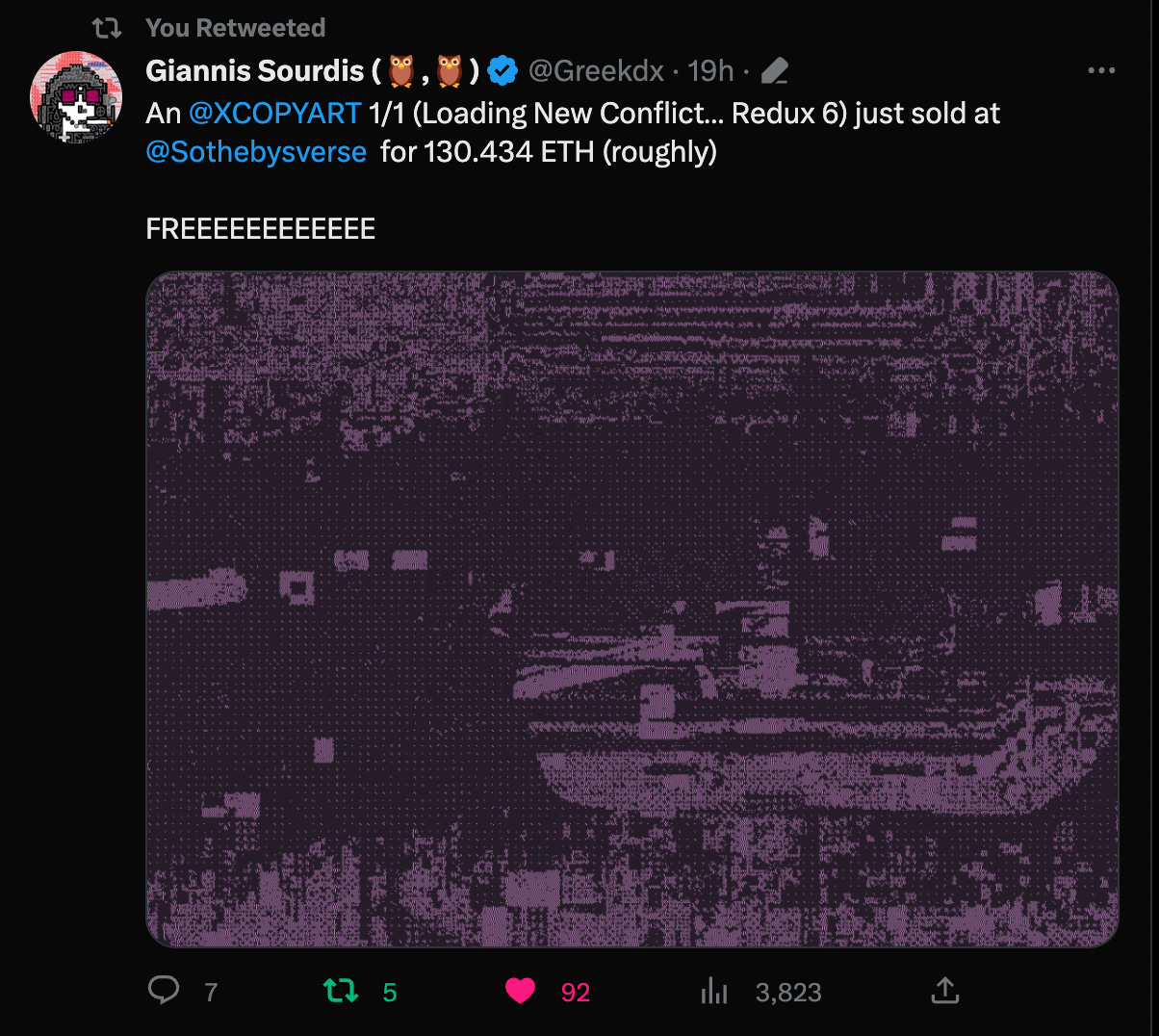
Task: Open the view analytics bar chart icon
Action: pos(714,991)
